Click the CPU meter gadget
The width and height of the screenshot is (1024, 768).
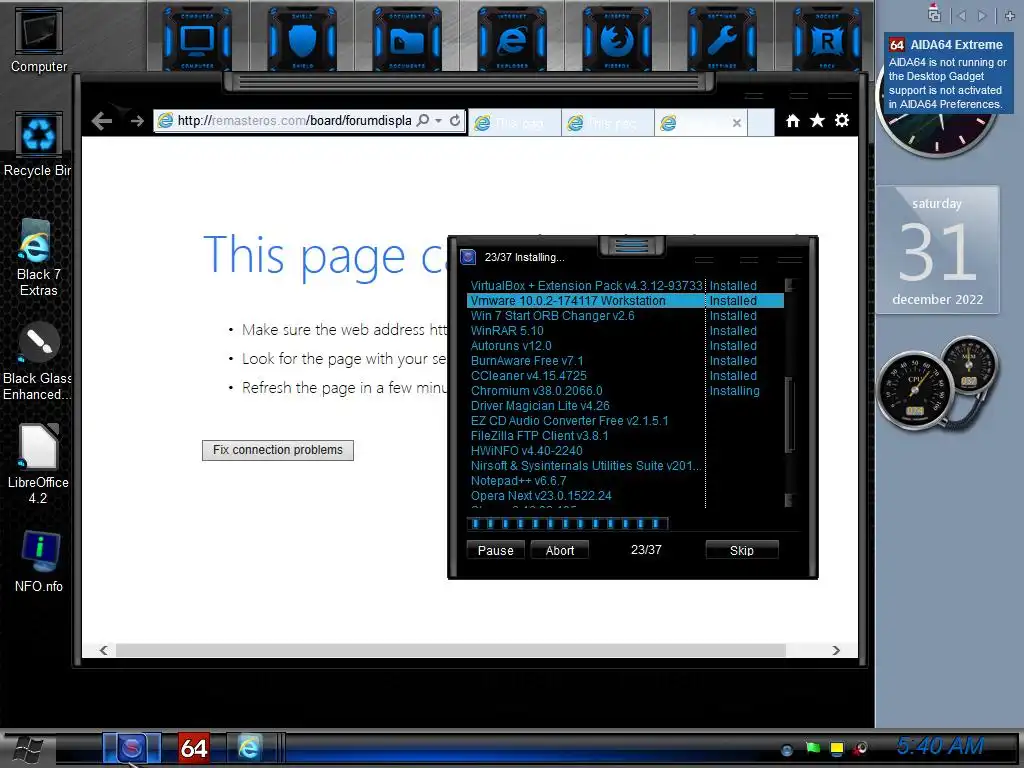tap(916, 391)
